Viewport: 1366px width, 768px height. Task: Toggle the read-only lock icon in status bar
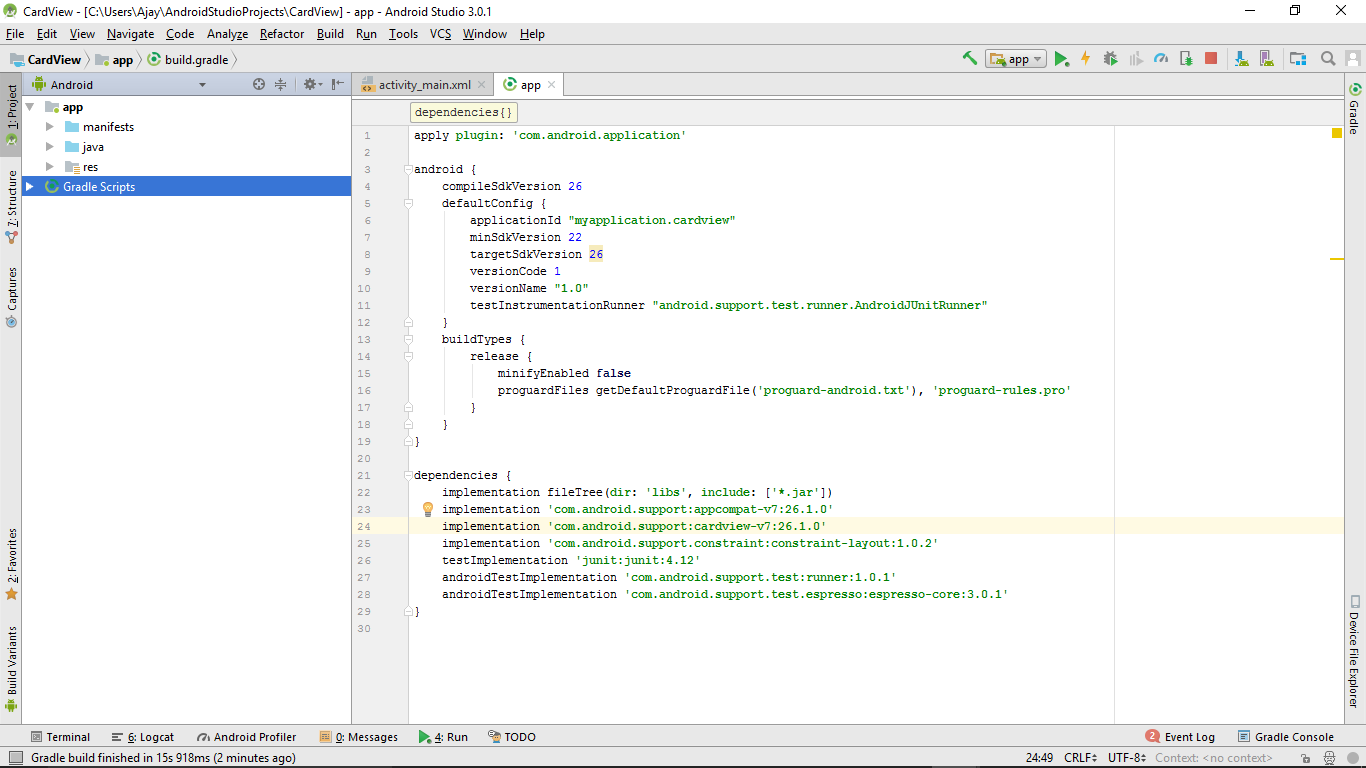pyautogui.click(x=1306, y=758)
